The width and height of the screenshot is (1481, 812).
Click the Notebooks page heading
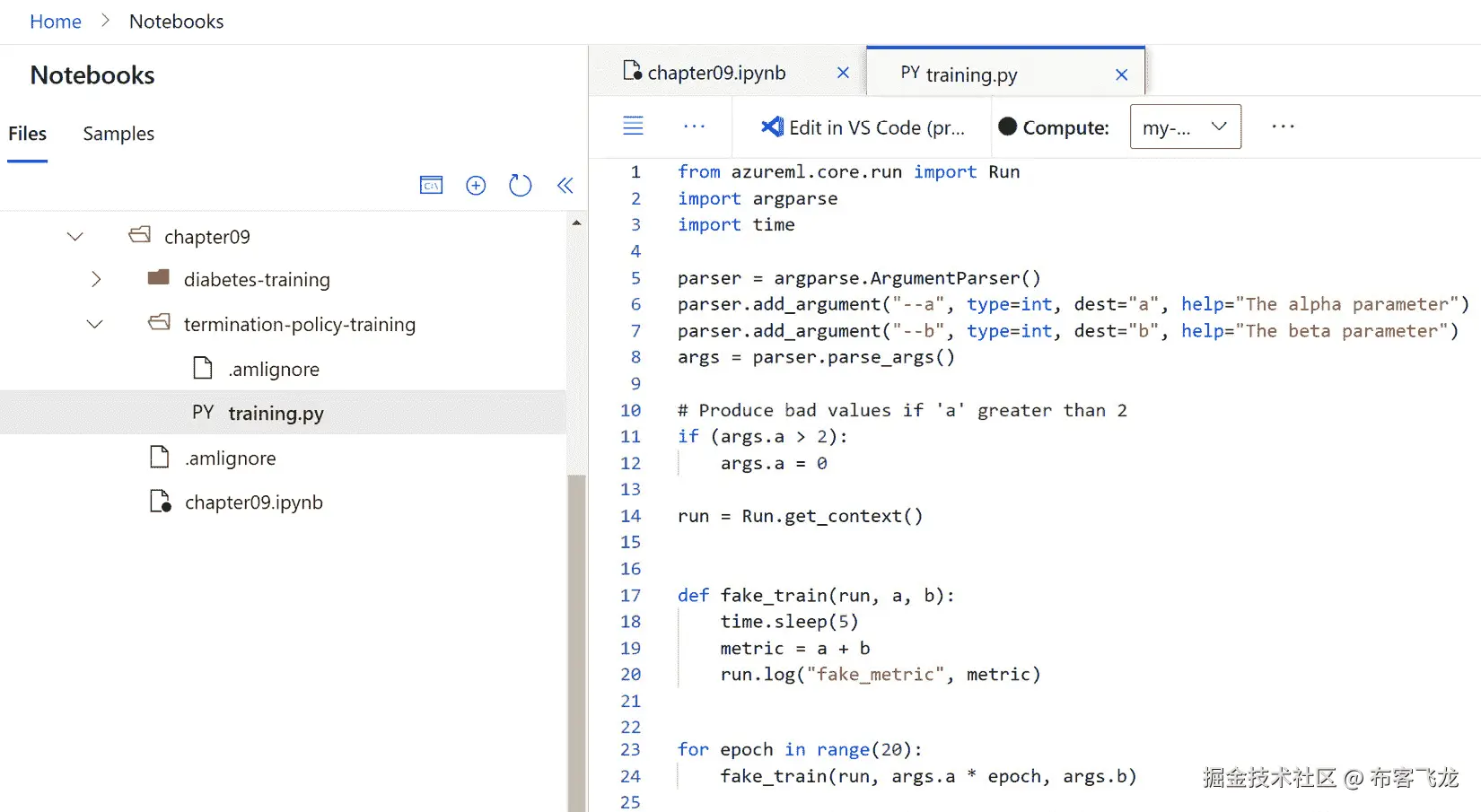click(x=92, y=75)
